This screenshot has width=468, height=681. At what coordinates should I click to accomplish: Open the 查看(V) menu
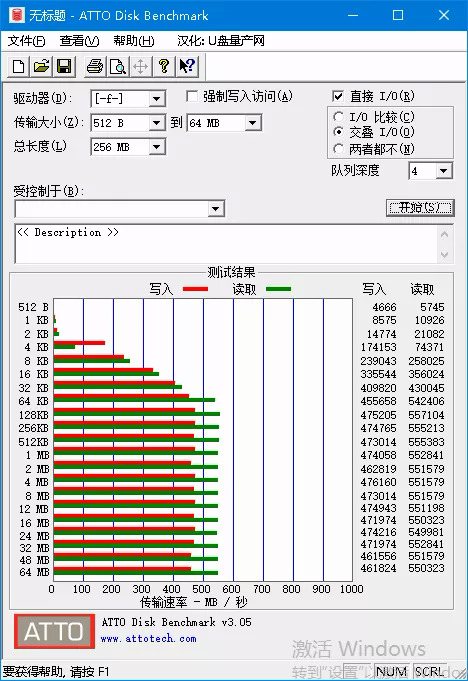79,41
